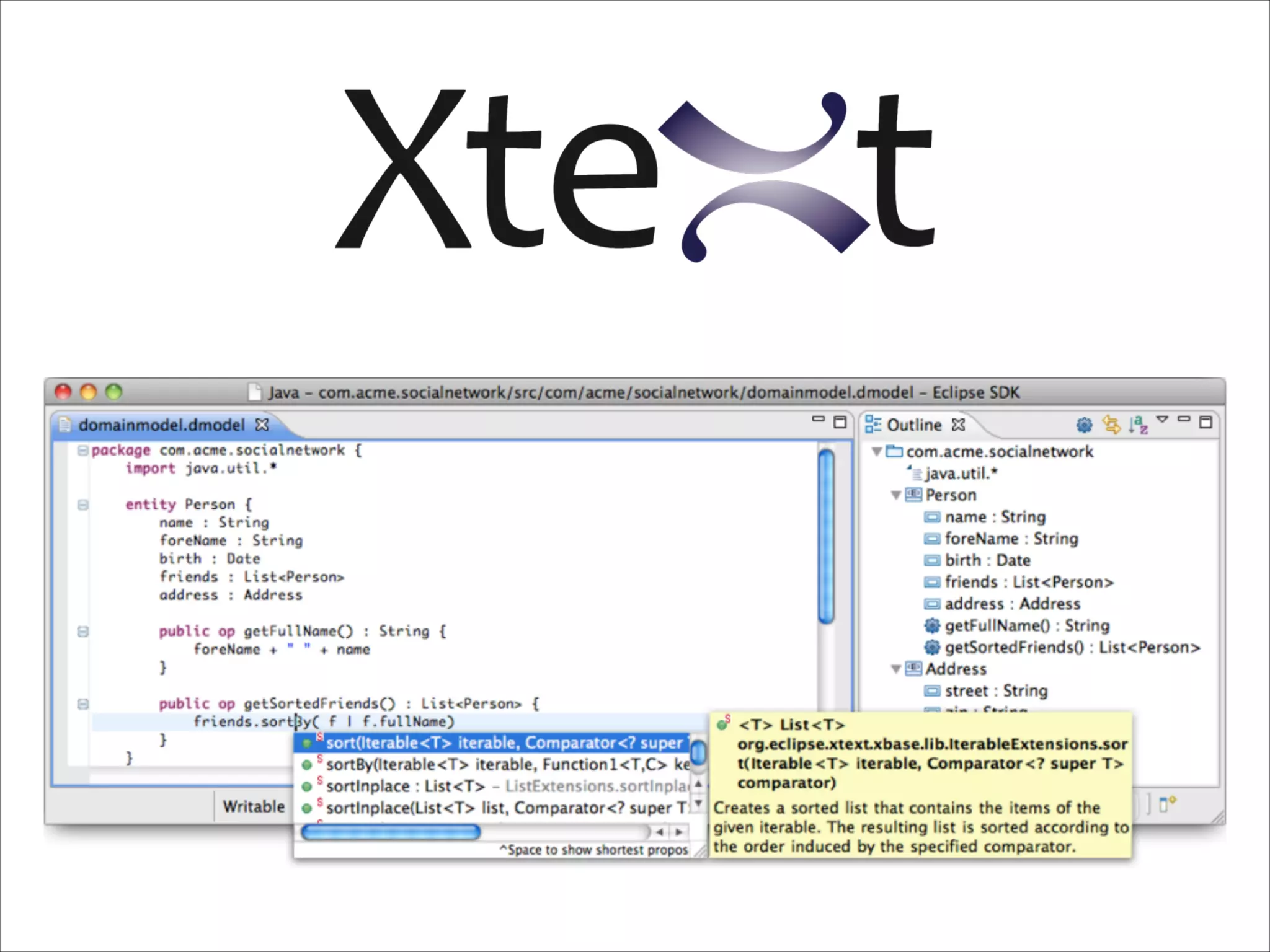Collapse the Person entity in Outline

click(x=896, y=495)
